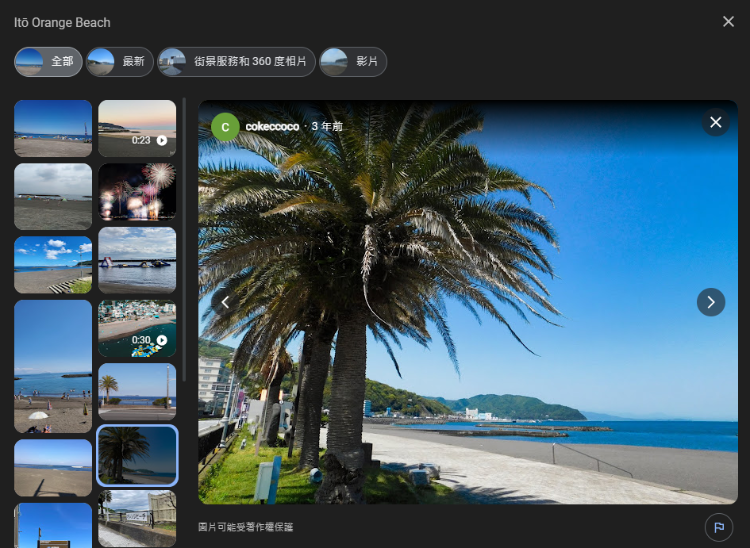The height and width of the screenshot is (548, 750).
Task: Click the 3 年前 photo date text
Action: click(x=327, y=127)
